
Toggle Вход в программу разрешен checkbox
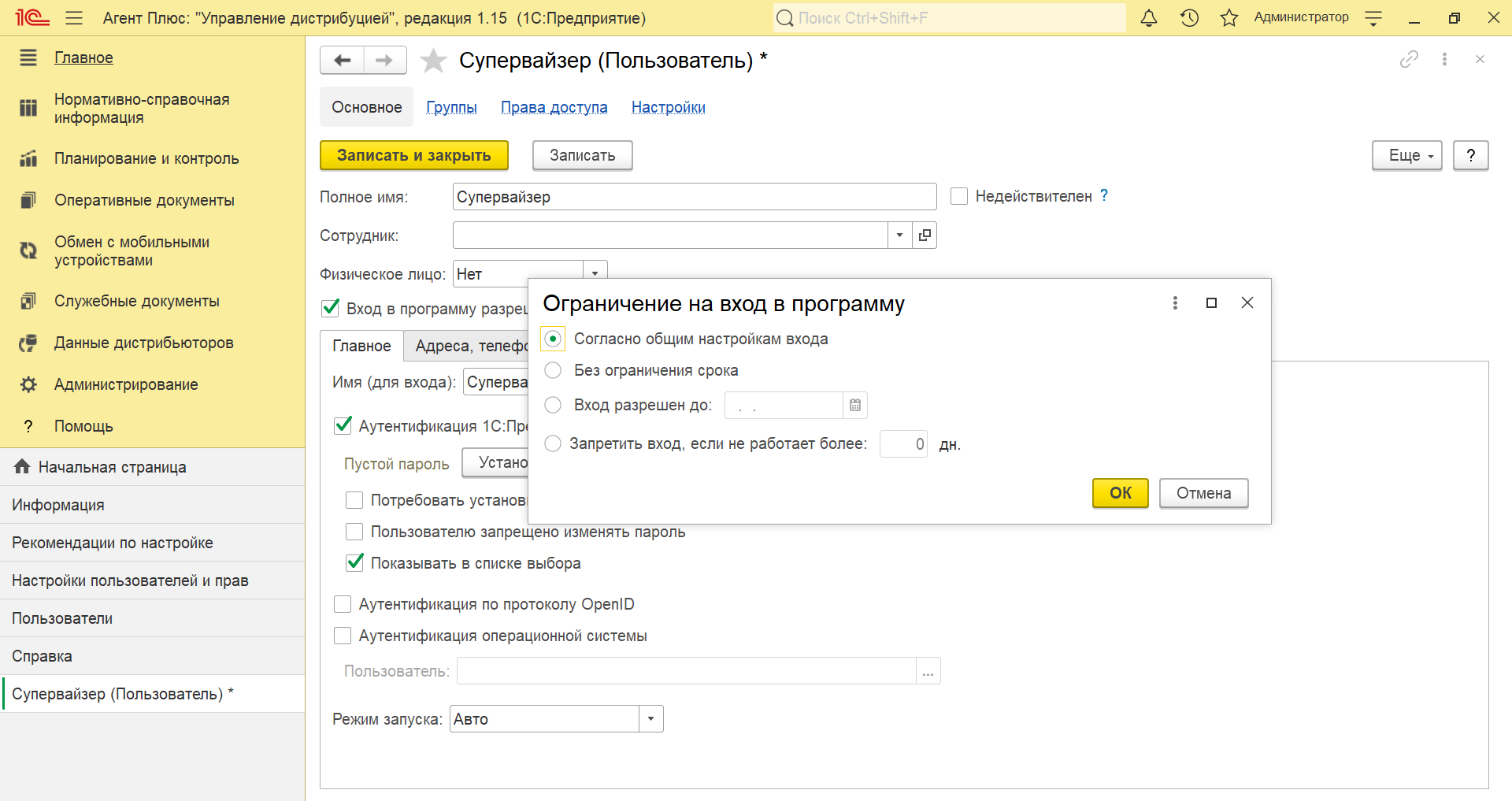(x=331, y=308)
